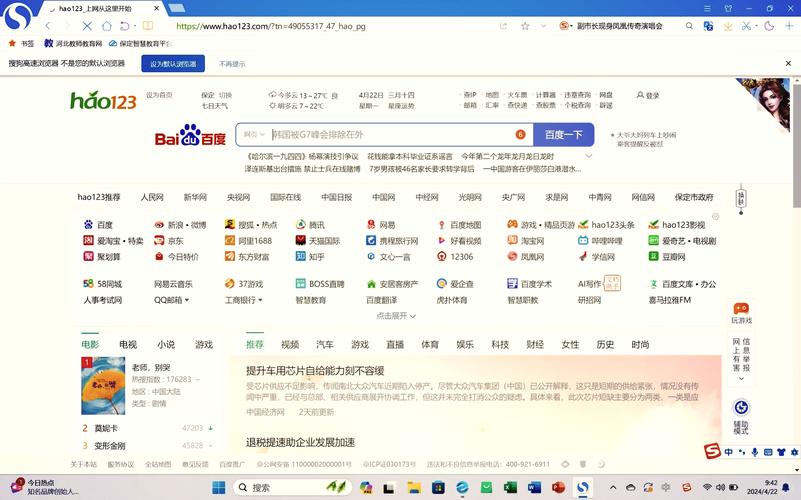Open the Windows Start button
Image resolution: width=801 pixels, height=500 pixels.
(219, 487)
